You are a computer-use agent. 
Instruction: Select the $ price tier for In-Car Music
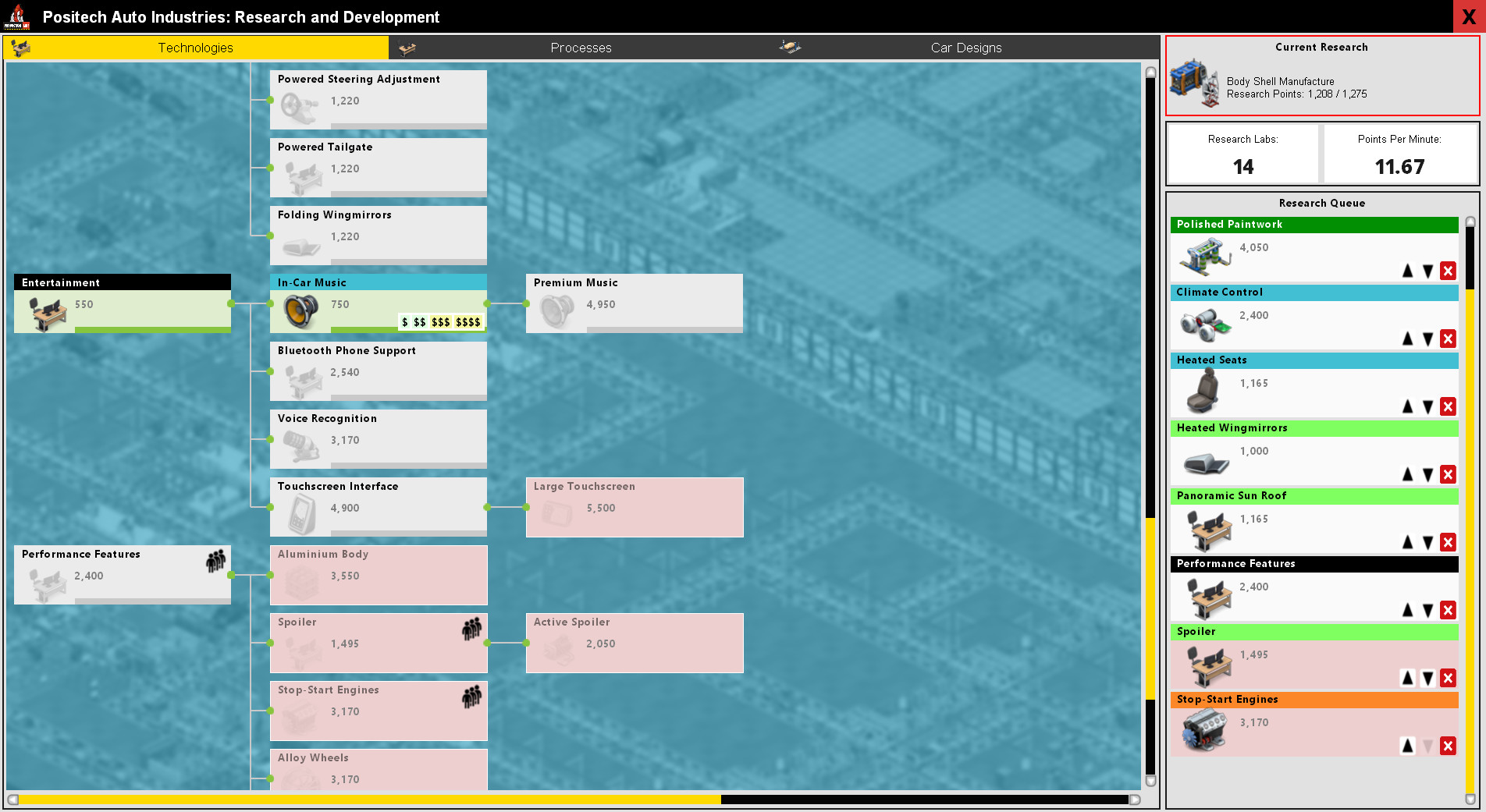click(405, 321)
